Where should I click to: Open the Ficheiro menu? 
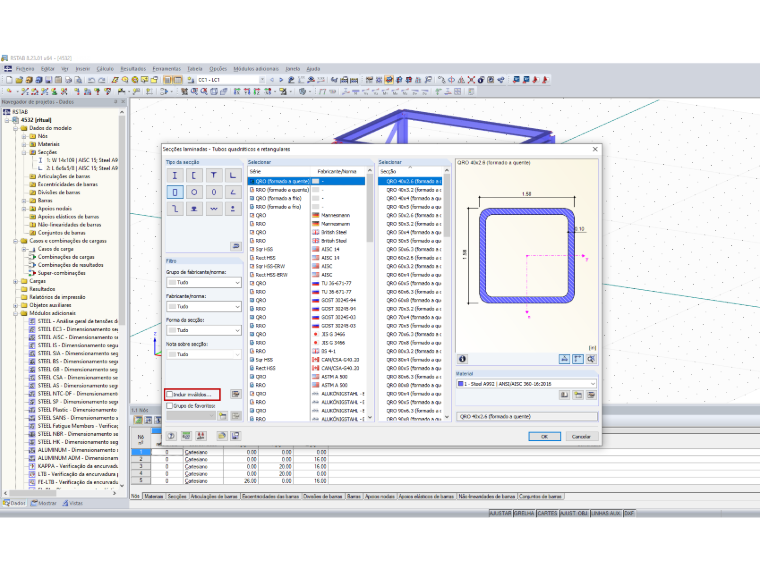pyautogui.click(x=25, y=69)
